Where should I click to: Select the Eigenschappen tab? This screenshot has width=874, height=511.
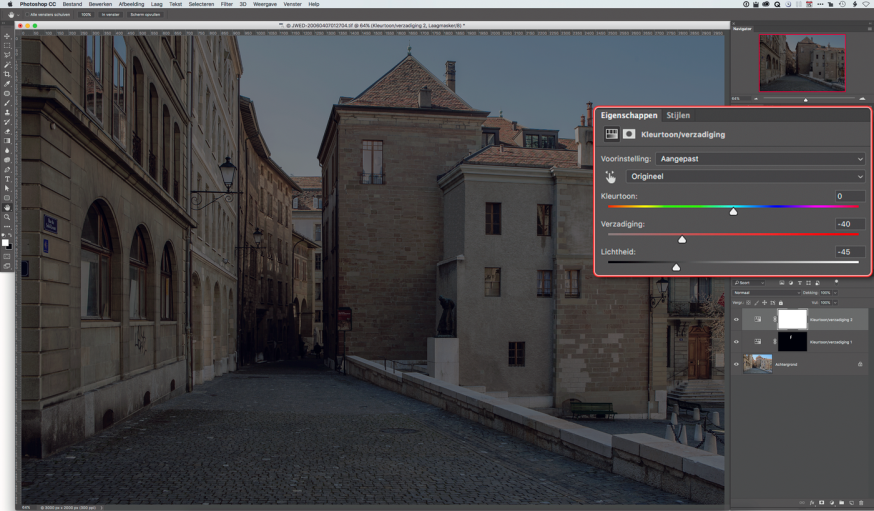click(x=629, y=115)
